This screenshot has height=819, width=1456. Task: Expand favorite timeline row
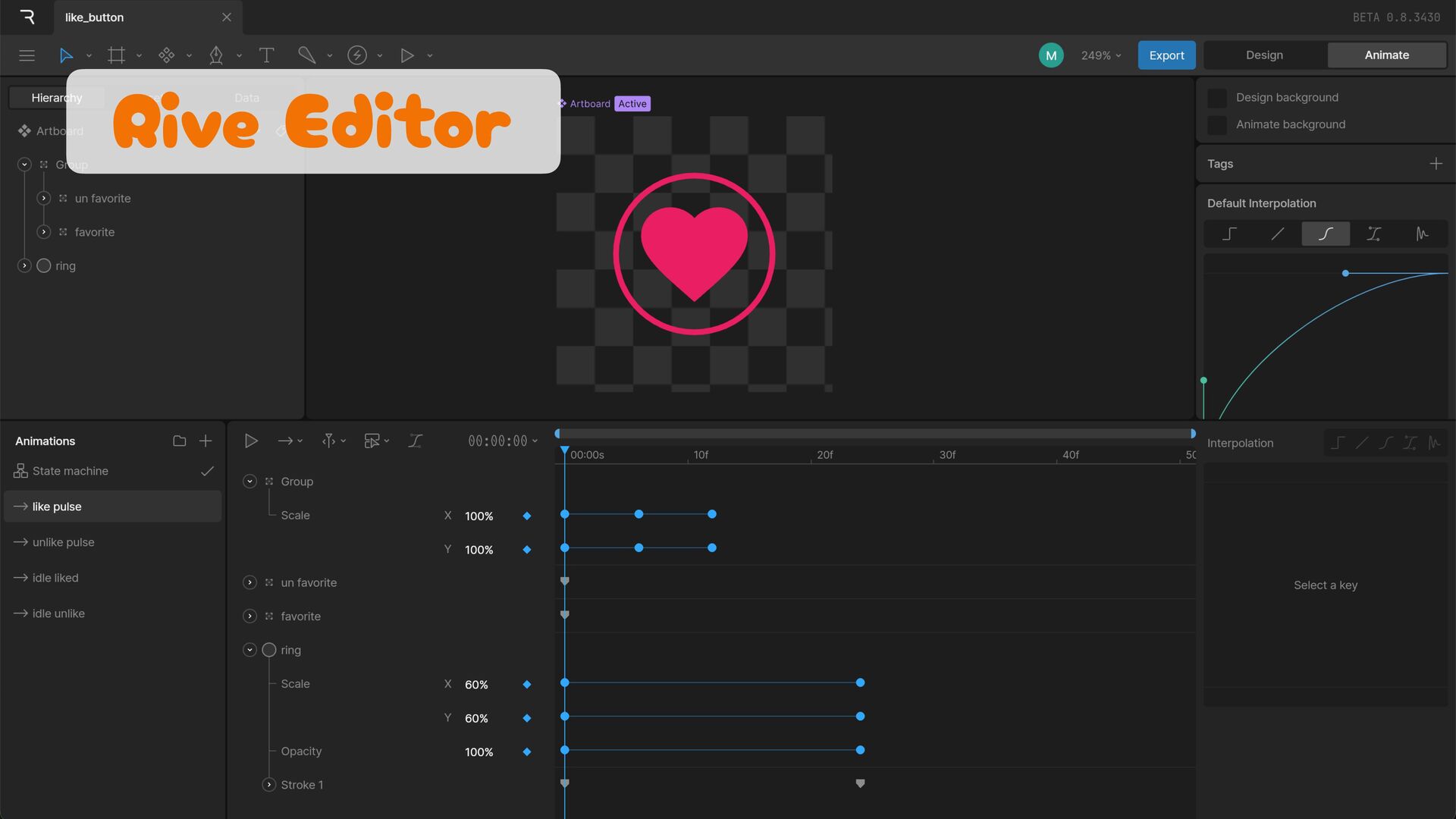coord(249,617)
